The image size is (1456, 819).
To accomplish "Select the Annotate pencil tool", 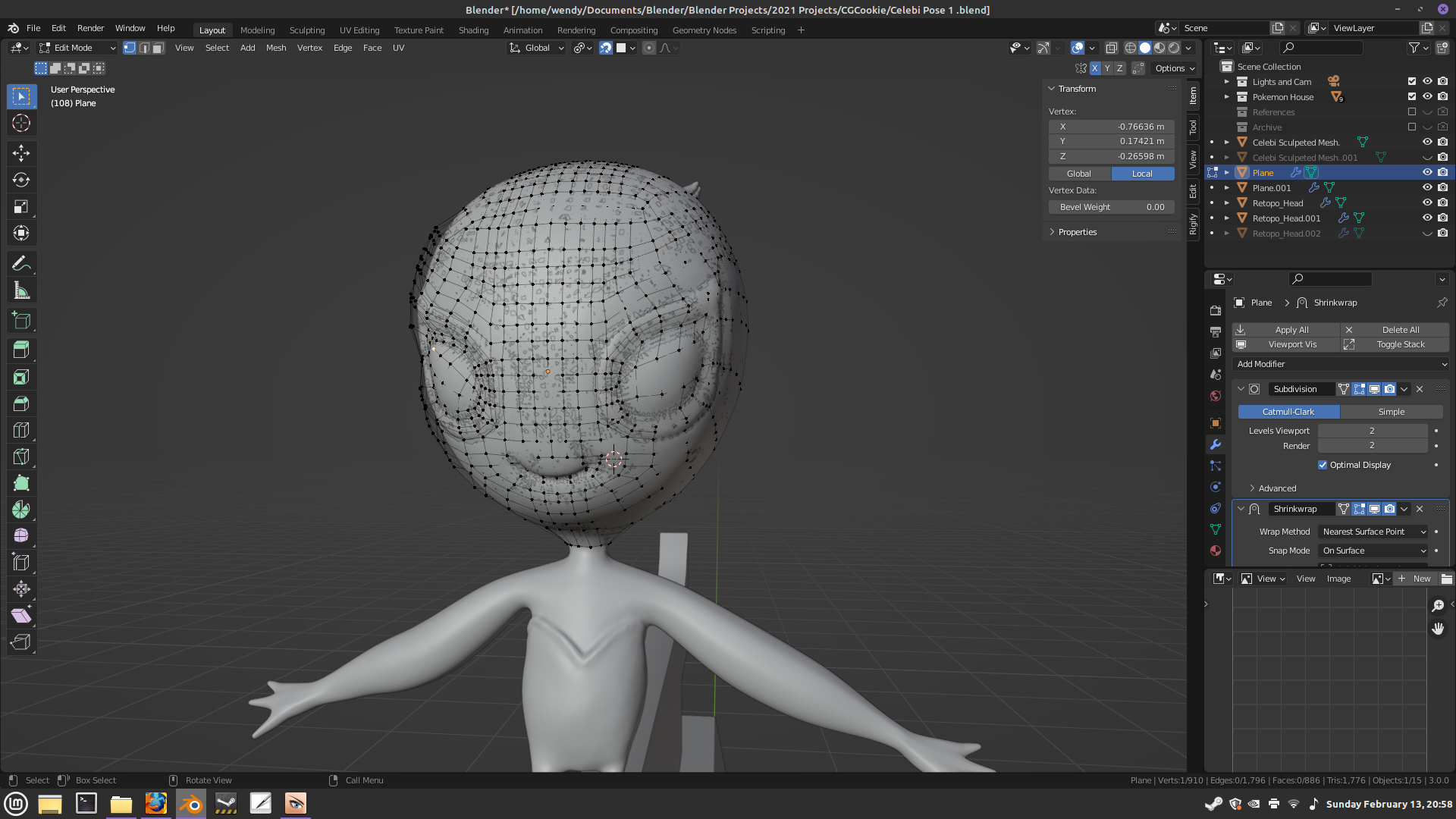I will [x=21, y=263].
